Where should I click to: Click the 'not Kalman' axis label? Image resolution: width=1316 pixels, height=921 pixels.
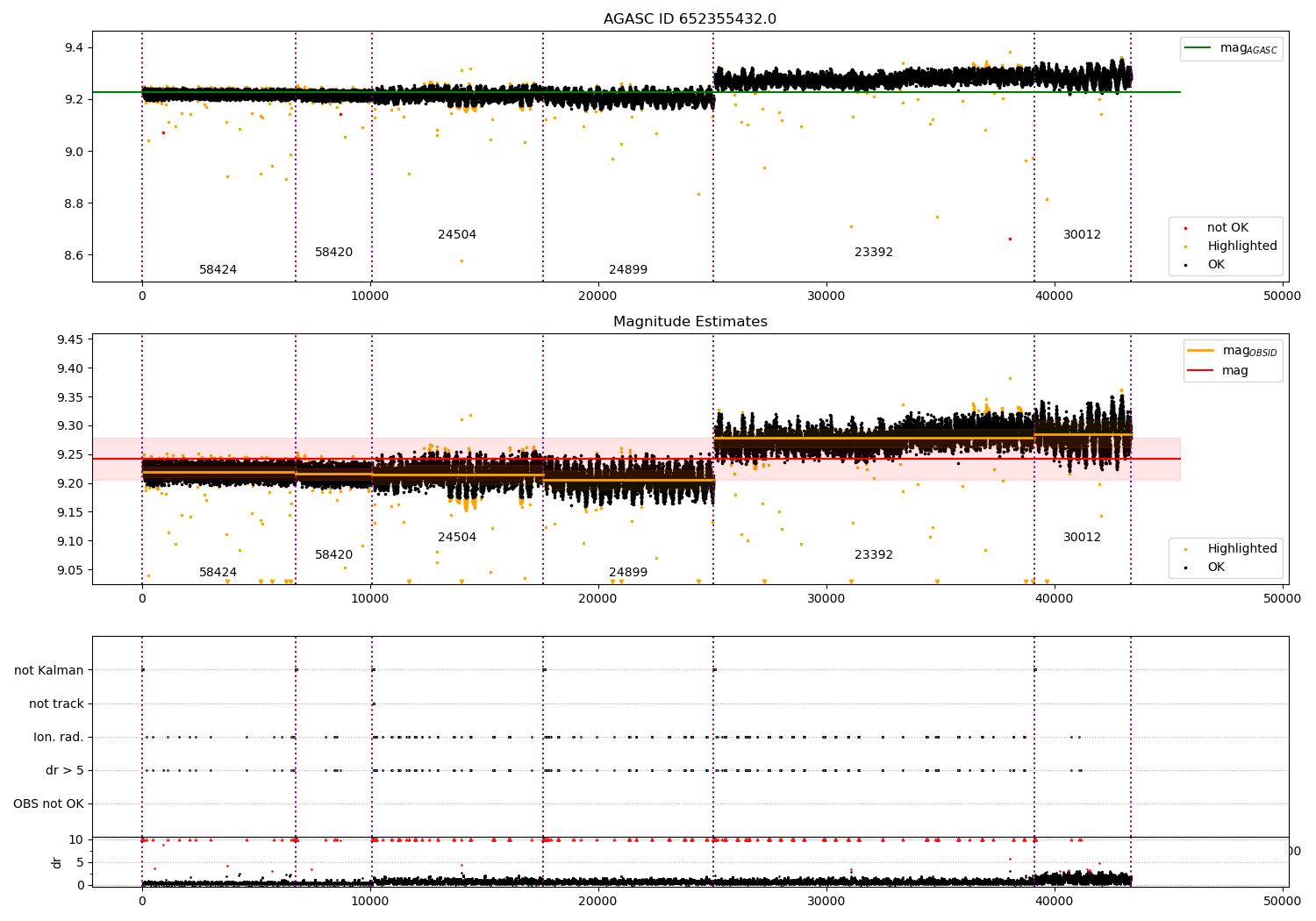(x=49, y=670)
